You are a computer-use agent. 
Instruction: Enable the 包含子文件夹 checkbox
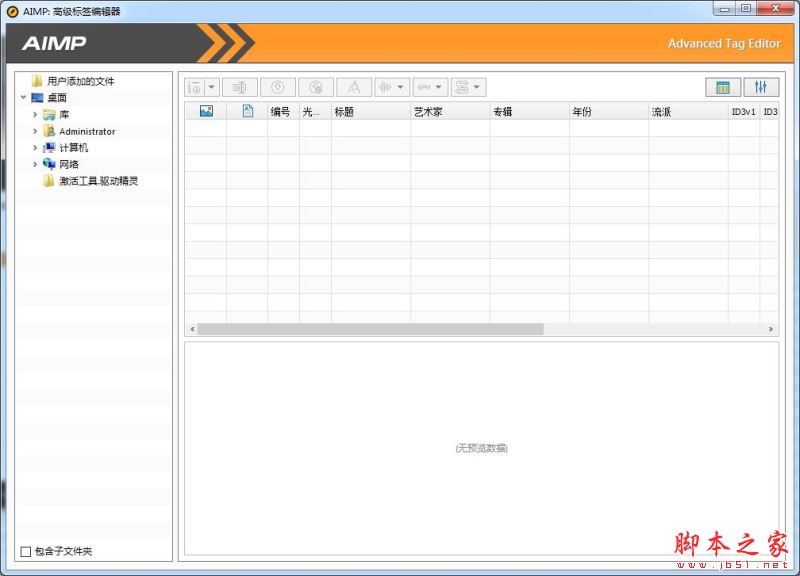pyautogui.click(x=26, y=552)
